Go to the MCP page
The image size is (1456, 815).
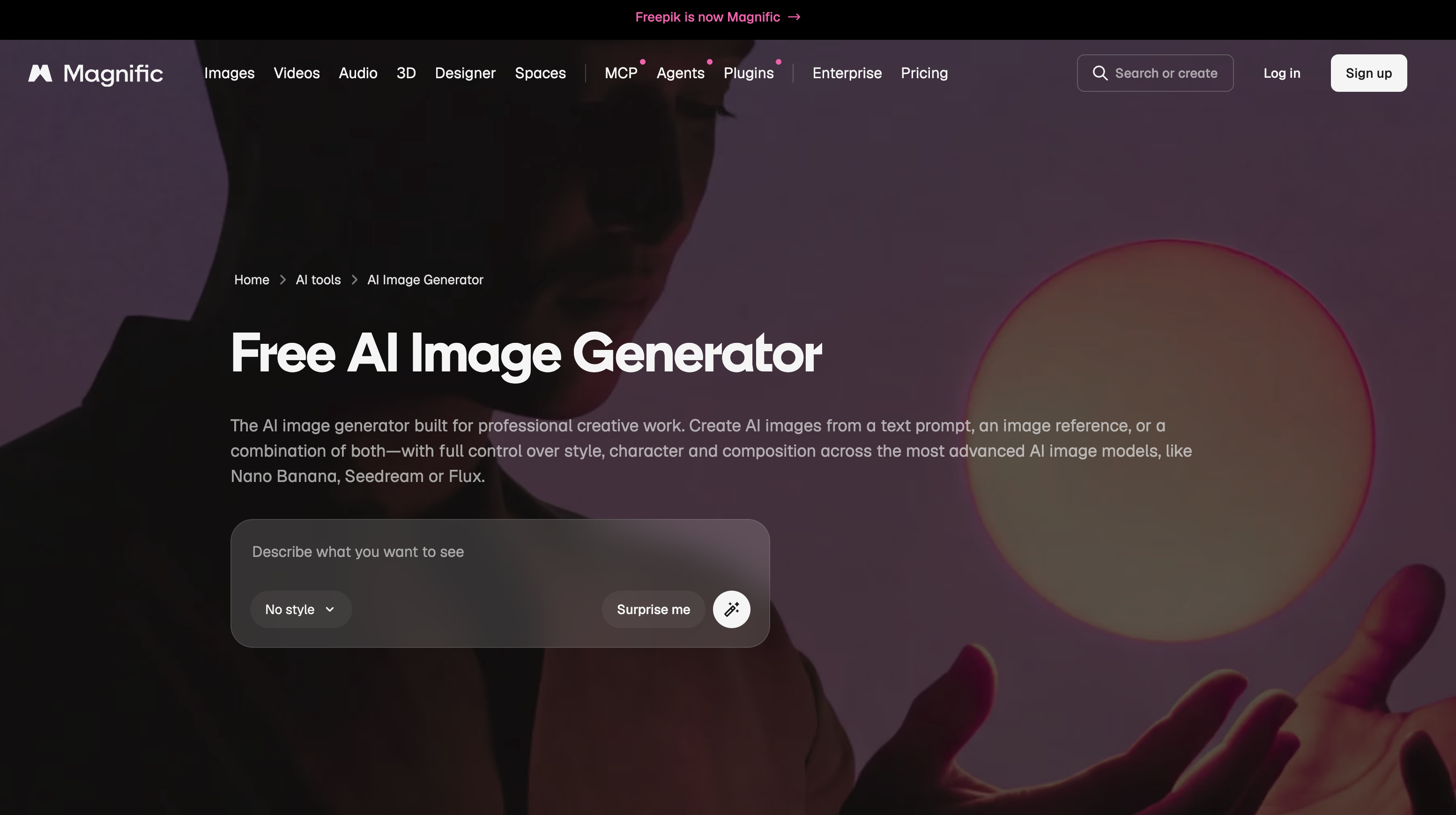click(621, 73)
